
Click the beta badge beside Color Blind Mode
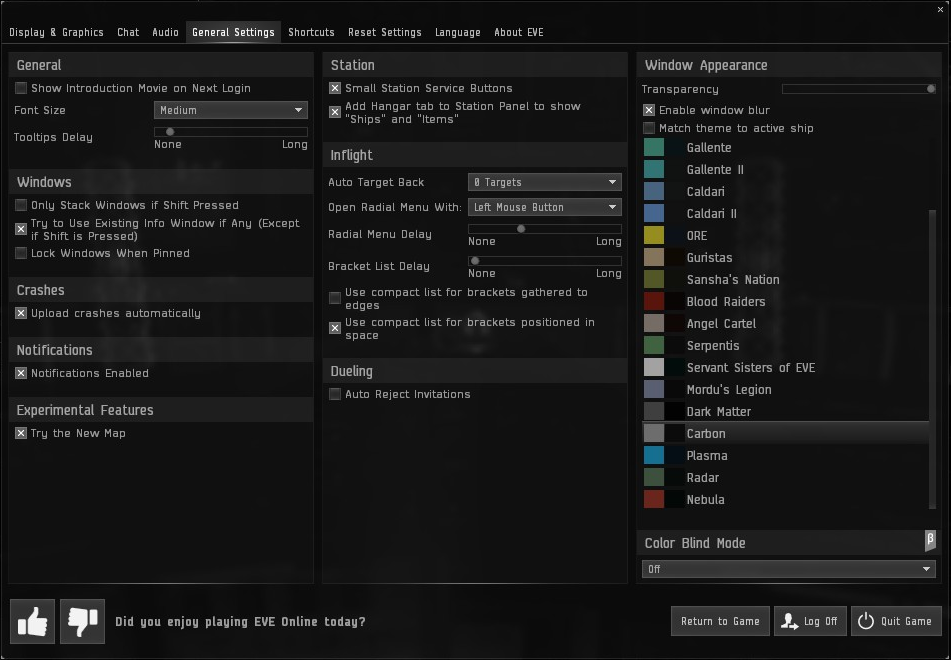tap(930, 540)
